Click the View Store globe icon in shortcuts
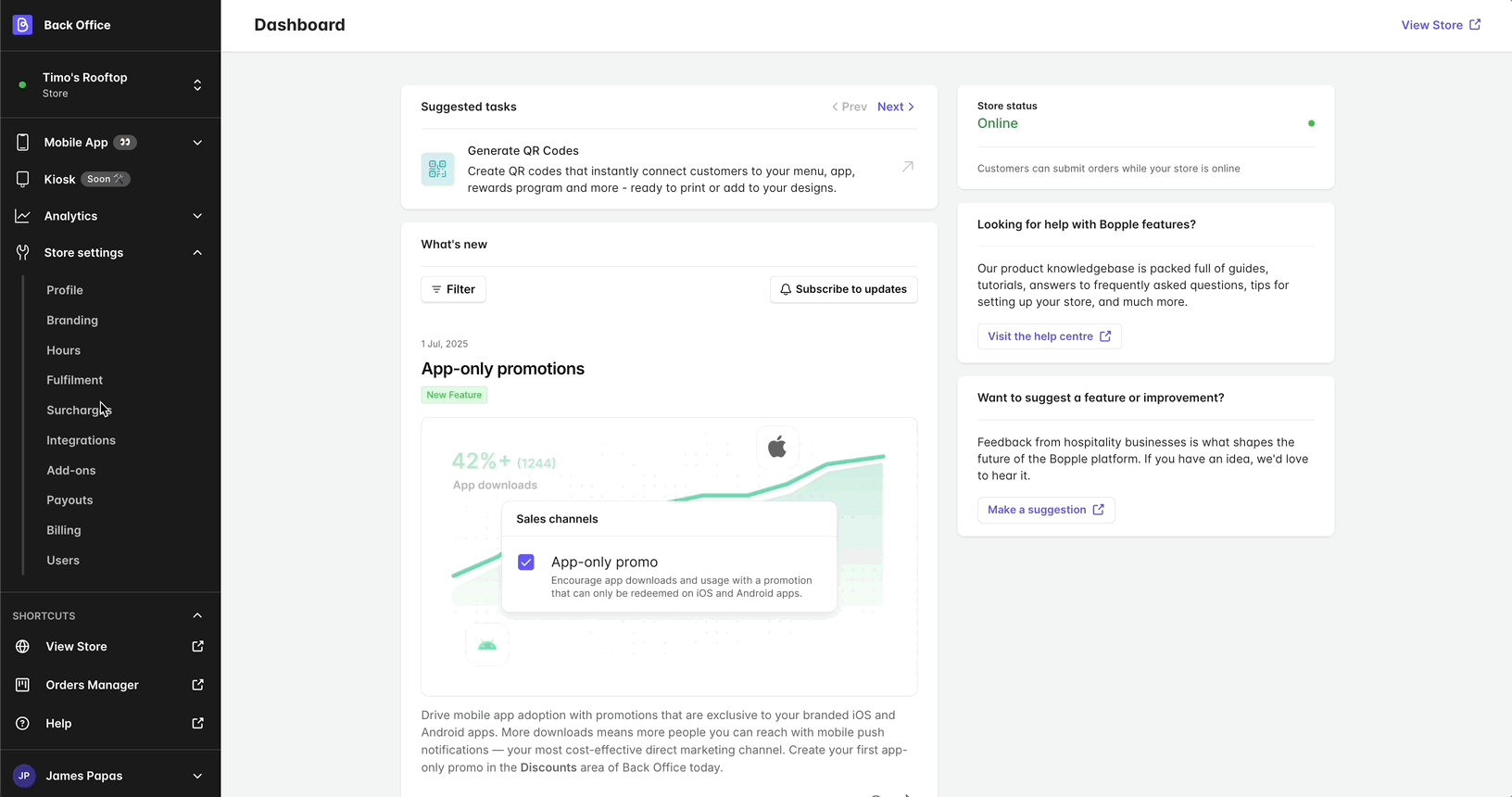This screenshot has width=1512, height=797. pyautogui.click(x=22, y=647)
